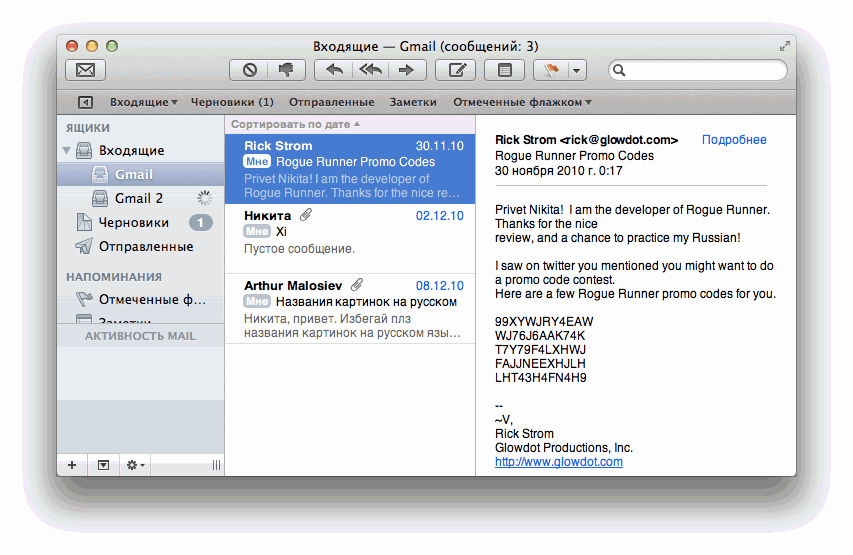Image resolution: width=853 pixels, height=555 pixels.
Task: Click attachment paperclip on Arthur Malosiev message
Action: (357, 285)
